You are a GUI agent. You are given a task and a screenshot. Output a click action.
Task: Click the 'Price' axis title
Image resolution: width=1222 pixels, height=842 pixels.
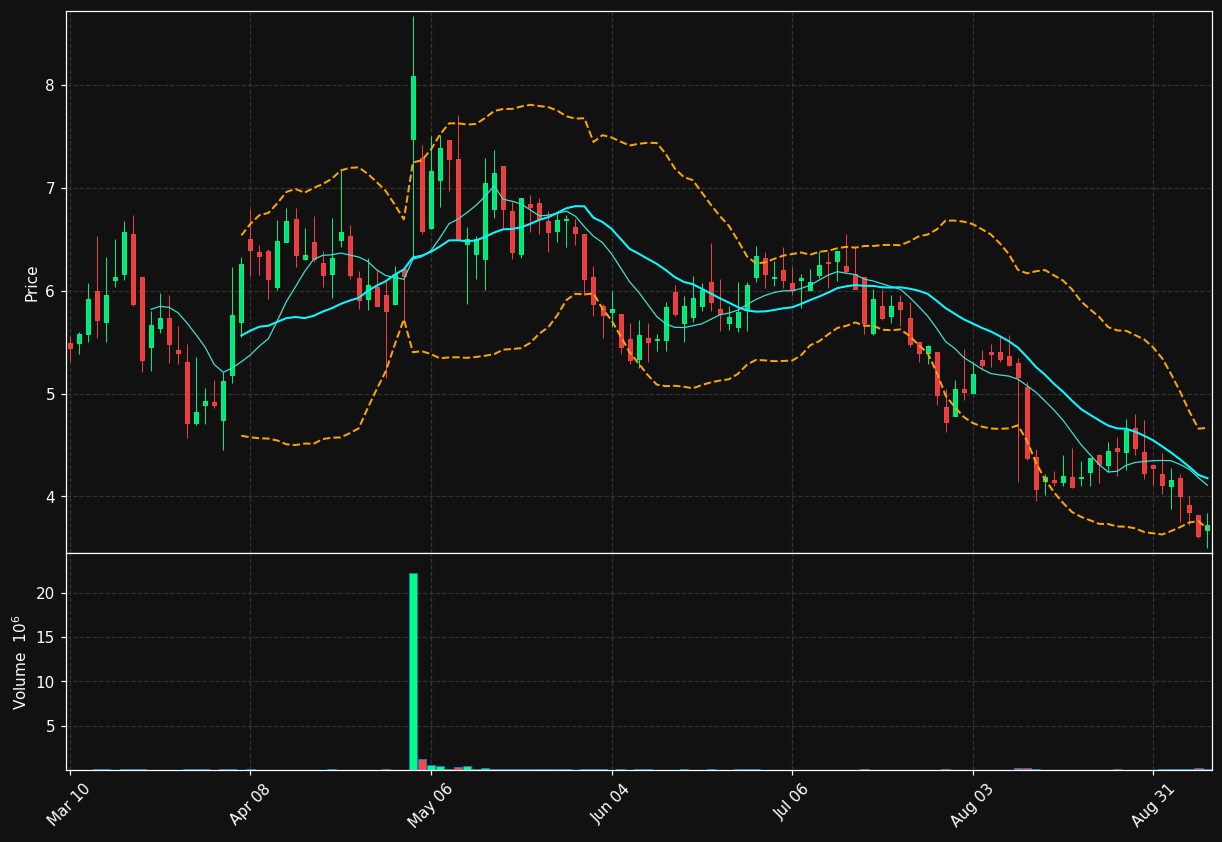point(32,283)
